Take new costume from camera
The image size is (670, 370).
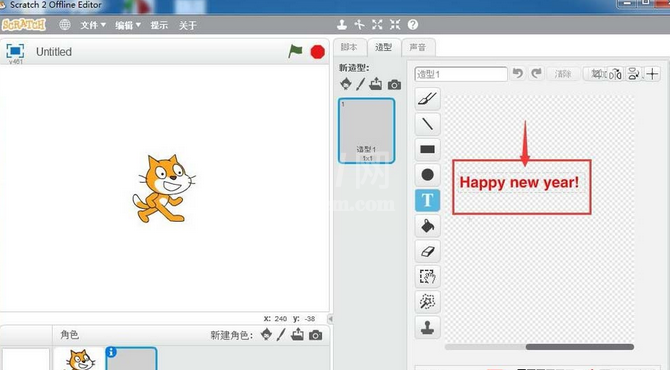[394, 85]
